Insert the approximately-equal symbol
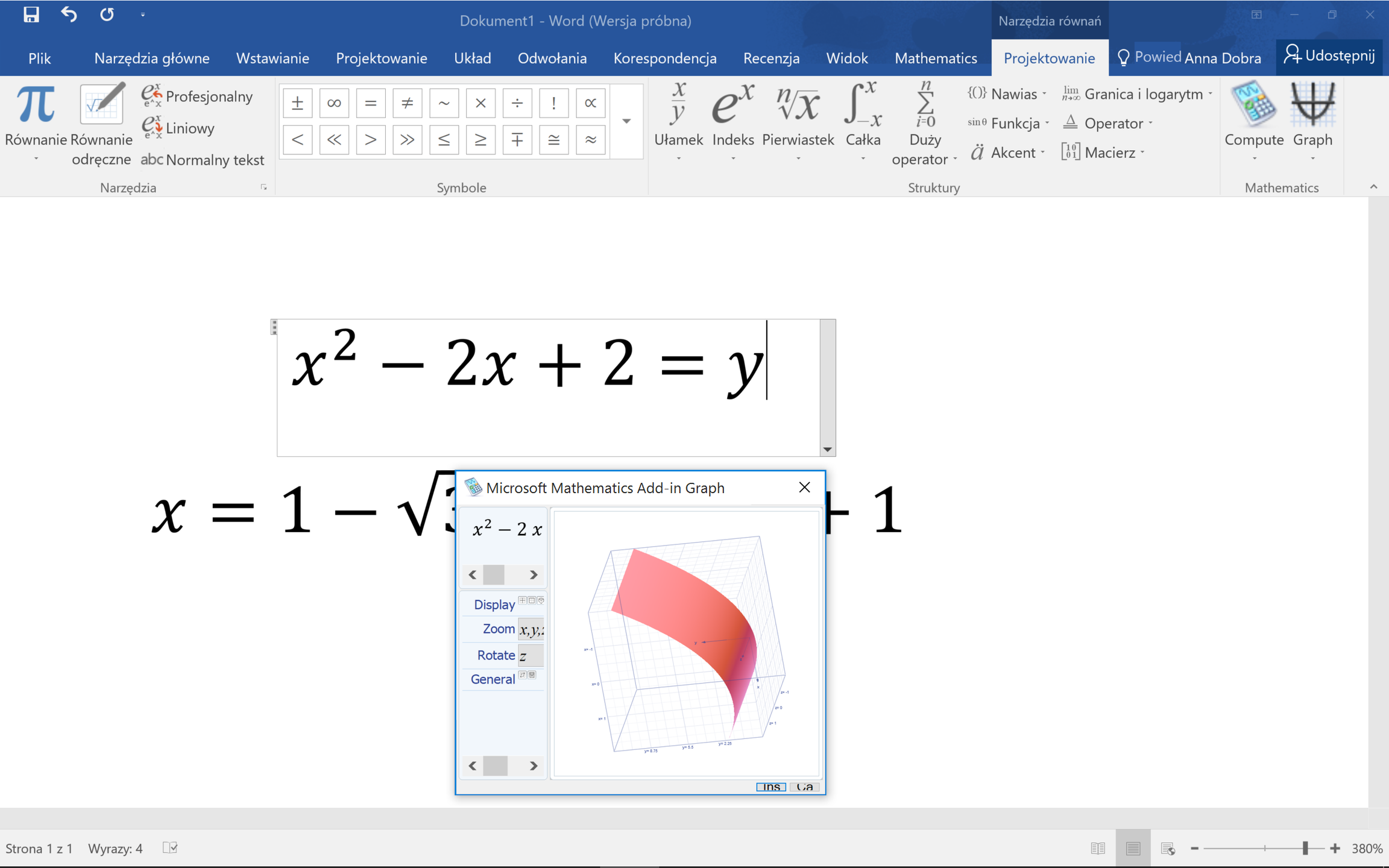 [x=590, y=140]
